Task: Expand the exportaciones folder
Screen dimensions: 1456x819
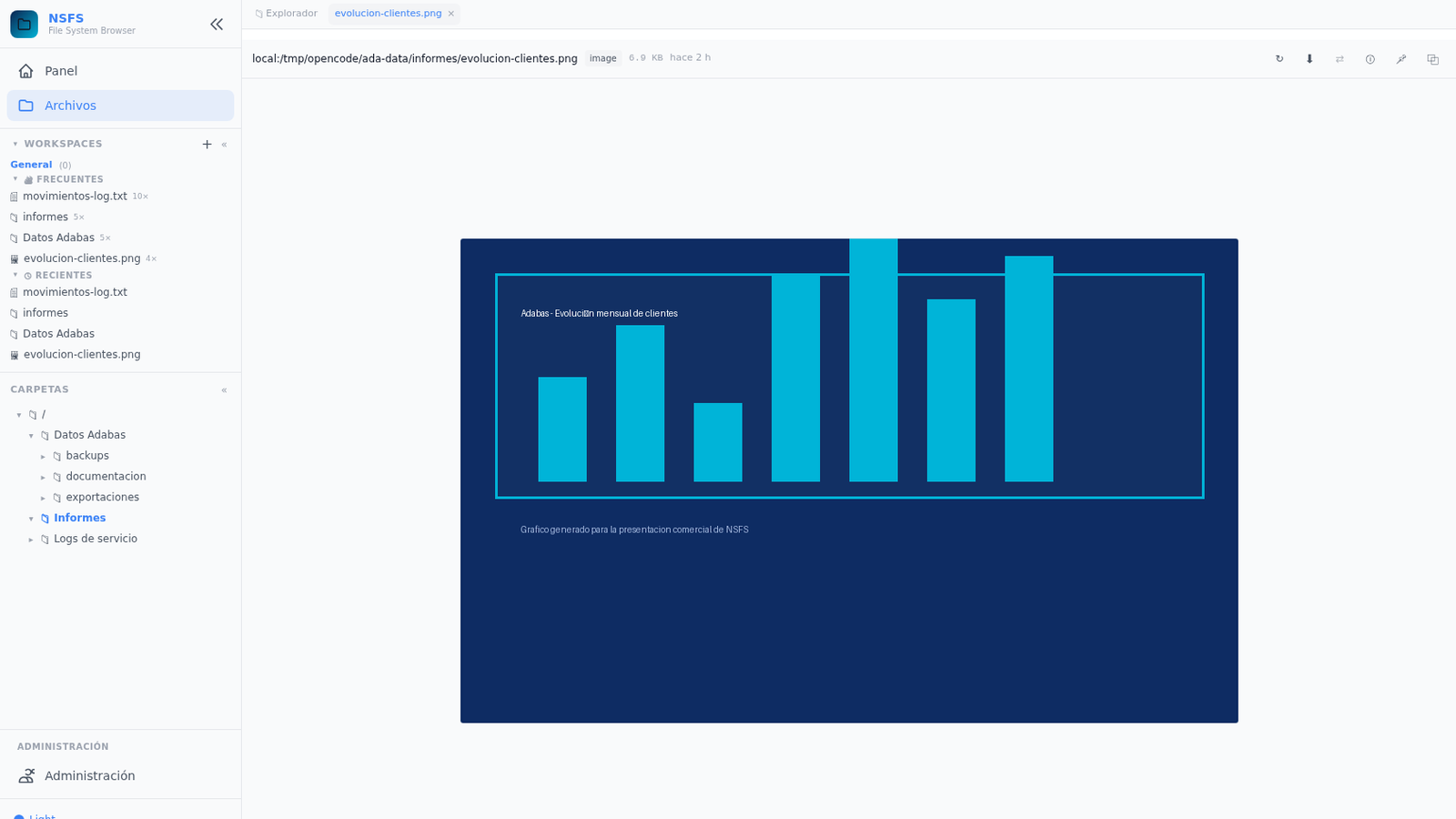Action: (43, 499)
